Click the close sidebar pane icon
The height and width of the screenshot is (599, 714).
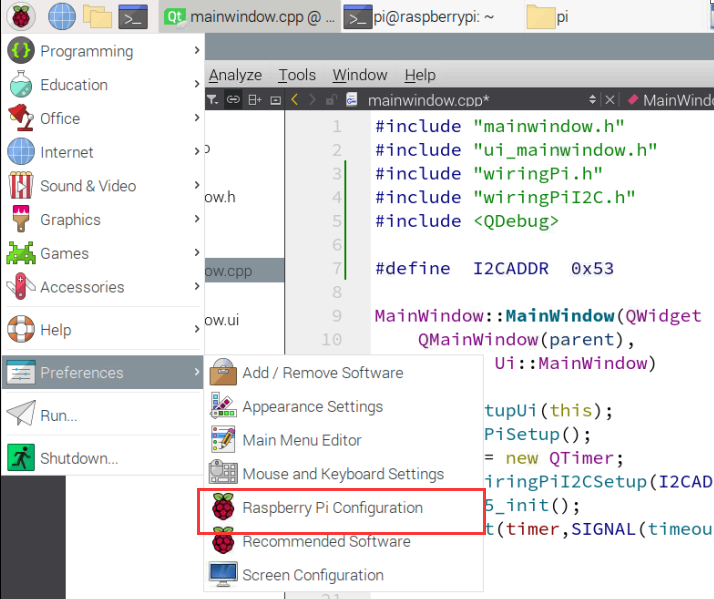(275, 100)
